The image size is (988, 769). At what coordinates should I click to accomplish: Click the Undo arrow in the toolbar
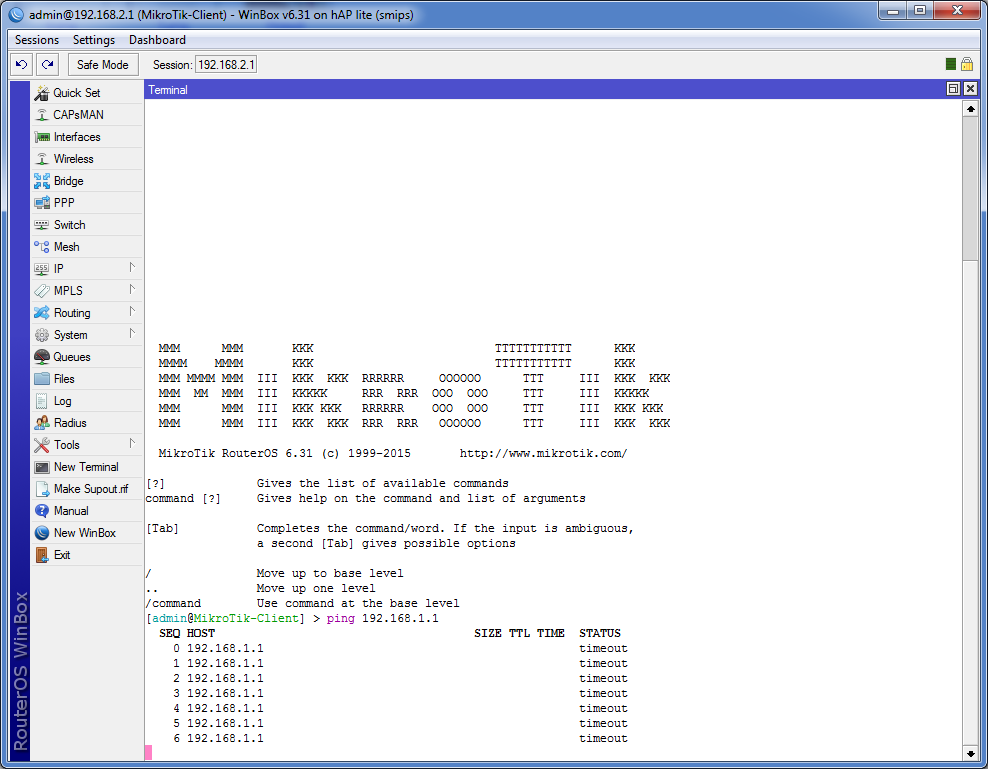tap(21, 64)
